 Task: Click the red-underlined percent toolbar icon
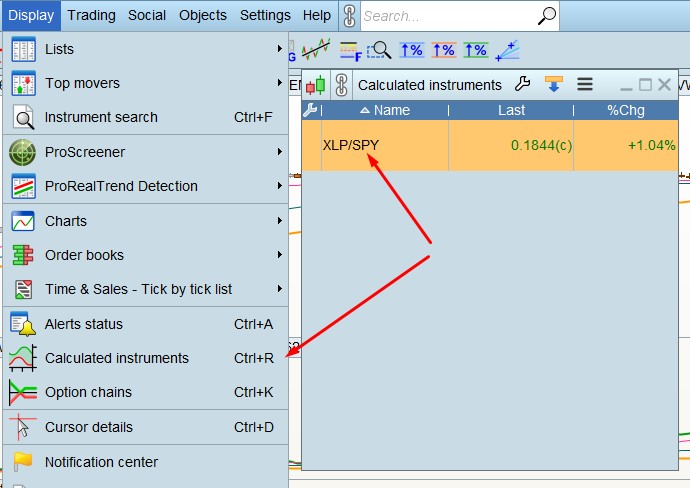[x=444, y=50]
